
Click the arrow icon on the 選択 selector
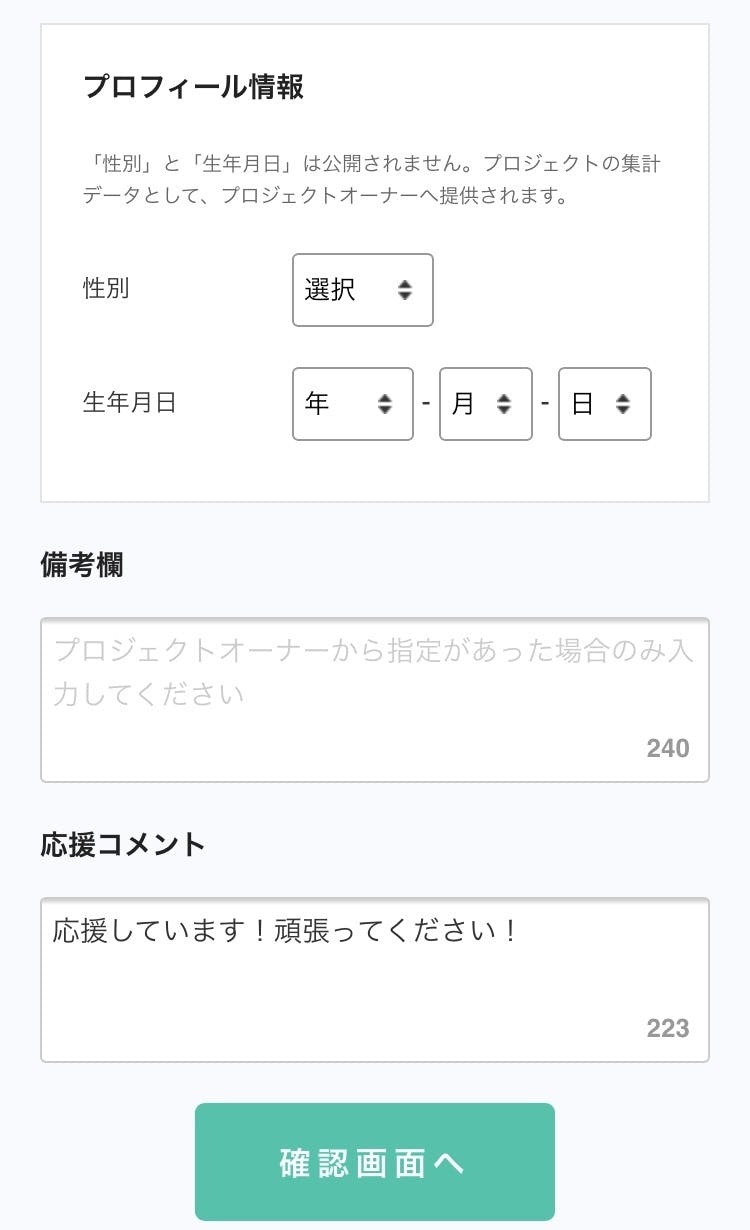point(405,290)
